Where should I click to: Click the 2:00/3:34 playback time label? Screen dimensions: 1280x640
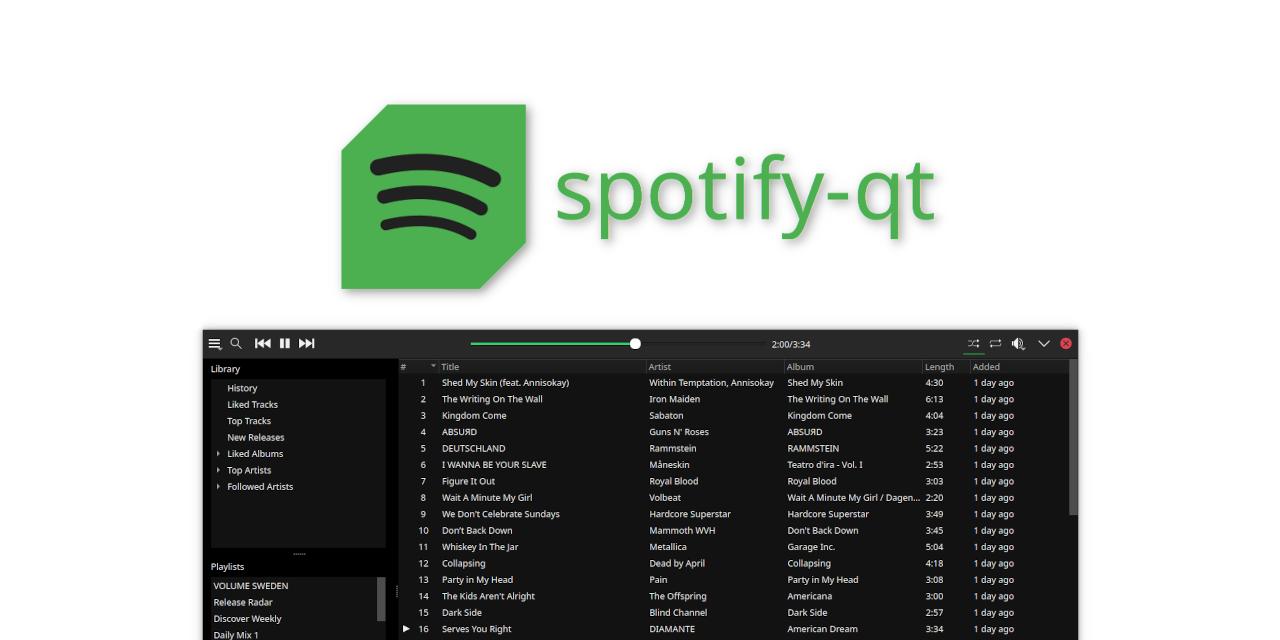tap(791, 344)
